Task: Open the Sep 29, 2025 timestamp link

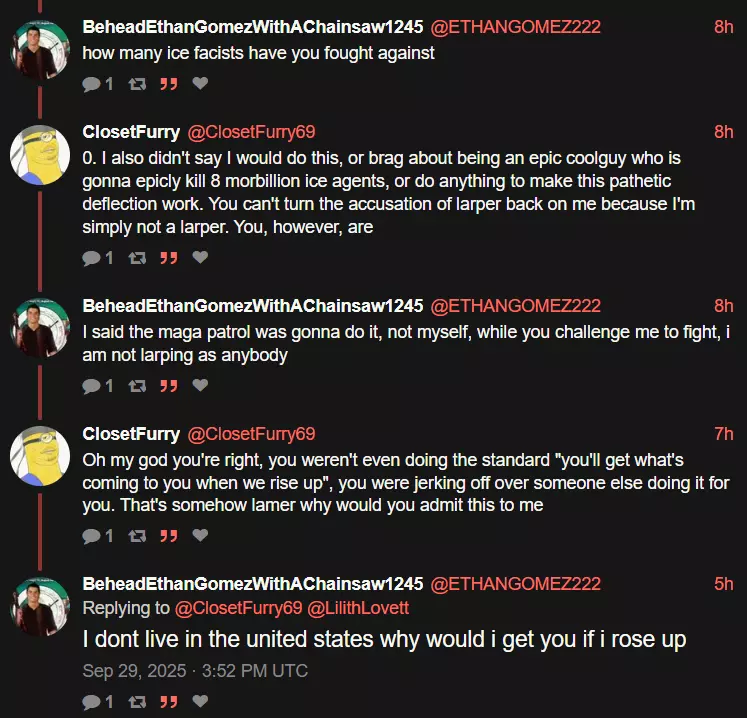Action: coord(195,671)
